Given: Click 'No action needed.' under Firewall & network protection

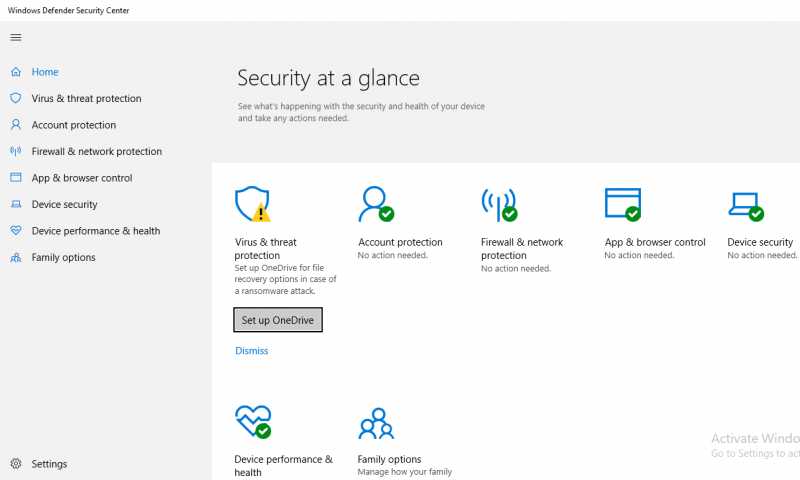Looking at the screenshot, I should coord(516,268).
